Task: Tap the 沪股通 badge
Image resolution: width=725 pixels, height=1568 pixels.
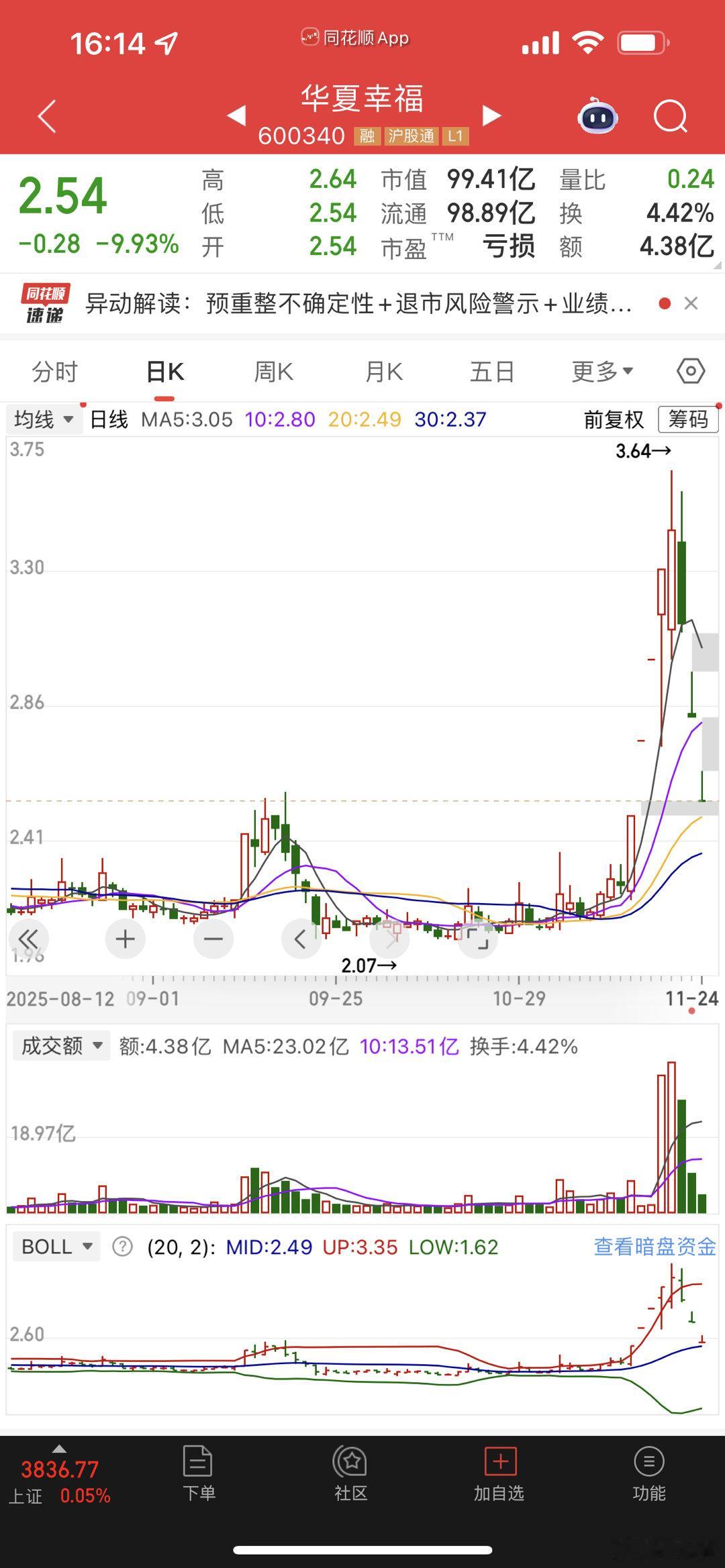Action: tap(411, 136)
